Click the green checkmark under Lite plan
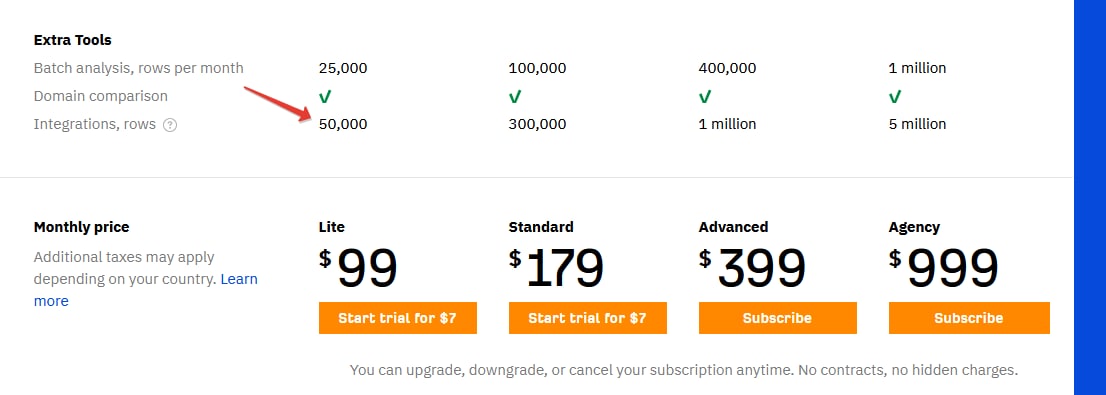The height and width of the screenshot is (395, 1106). pos(325,97)
